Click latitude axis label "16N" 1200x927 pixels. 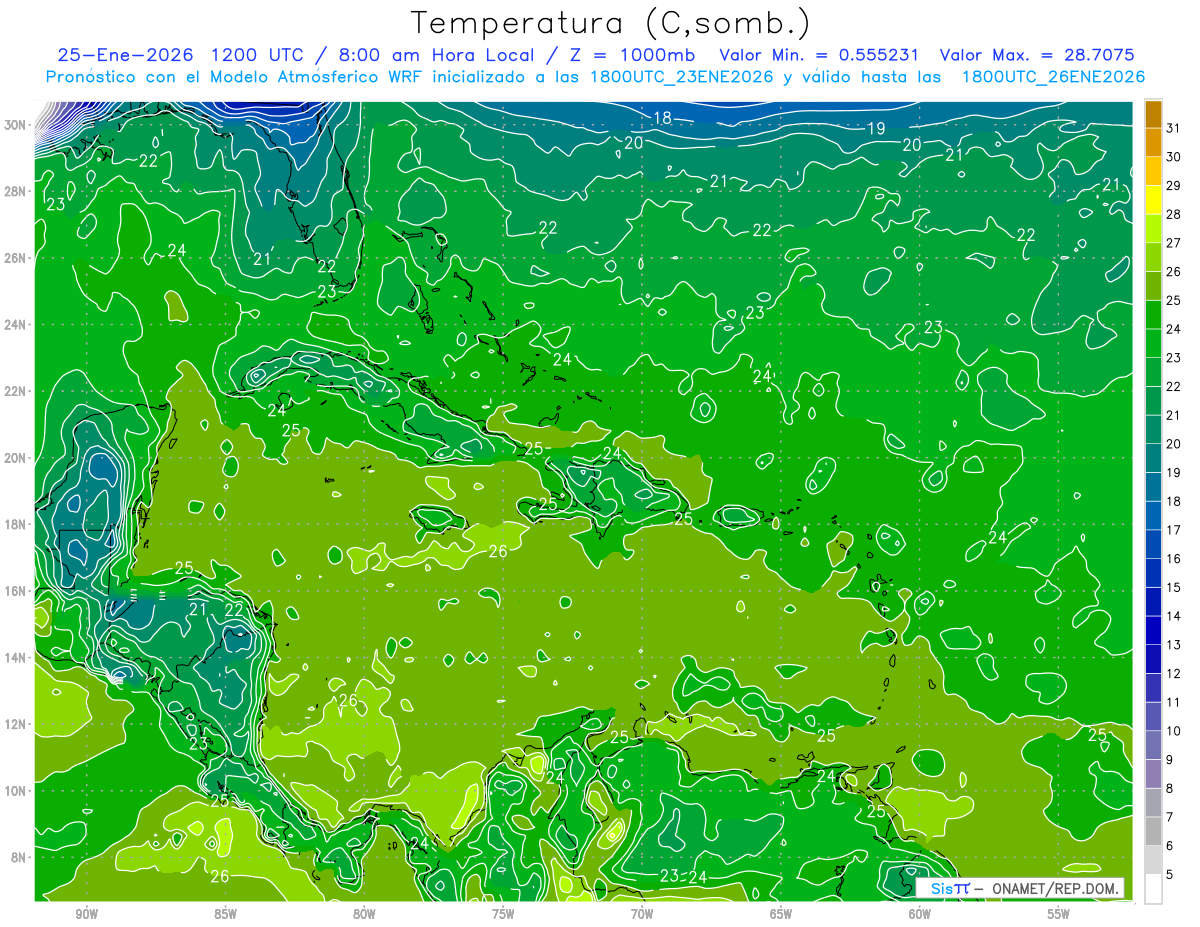click(x=16, y=591)
